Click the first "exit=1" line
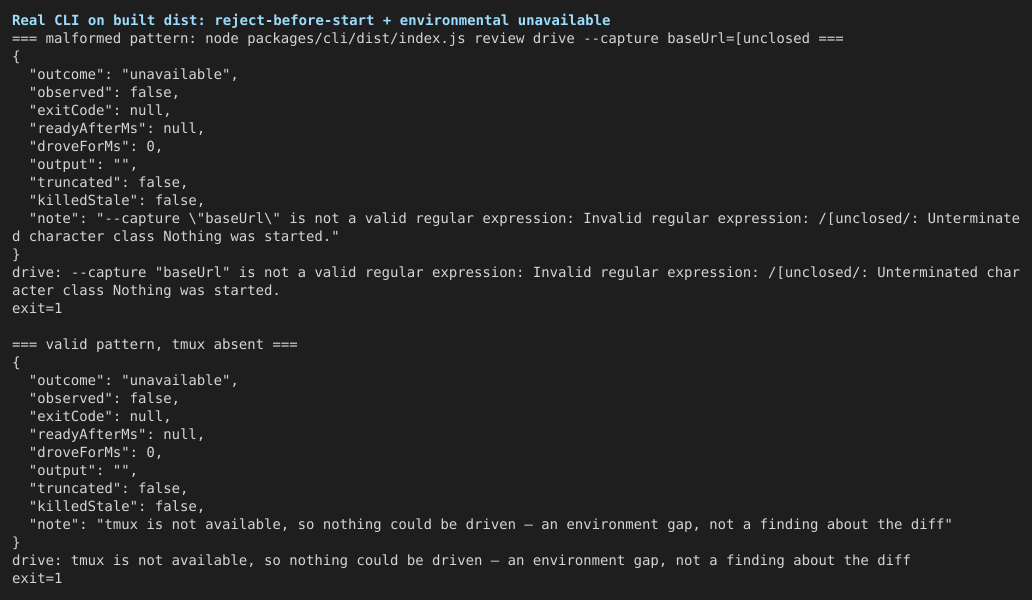The height and width of the screenshot is (600, 1032). point(37,308)
